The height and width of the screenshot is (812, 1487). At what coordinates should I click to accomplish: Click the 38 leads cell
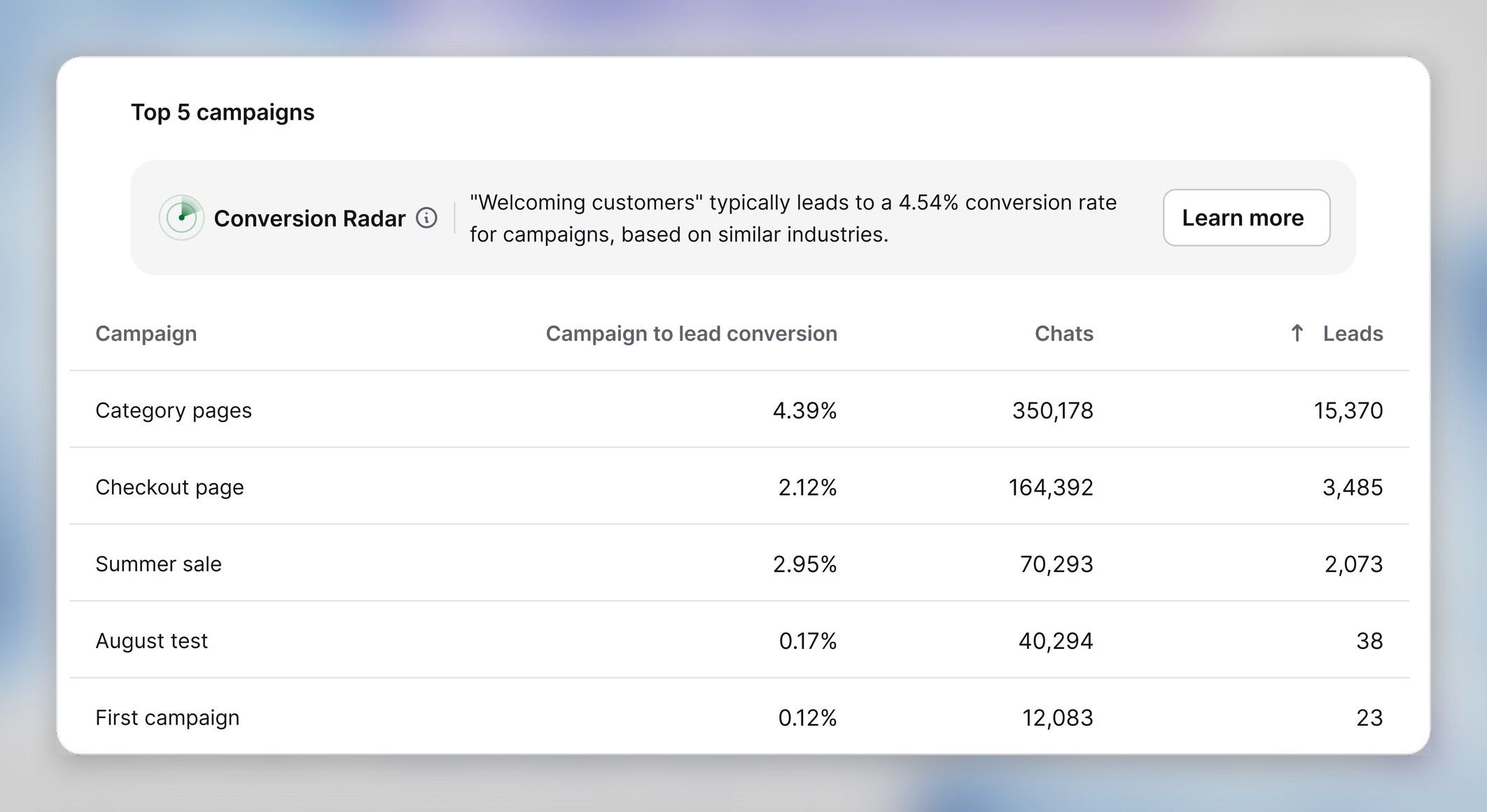(1369, 640)
